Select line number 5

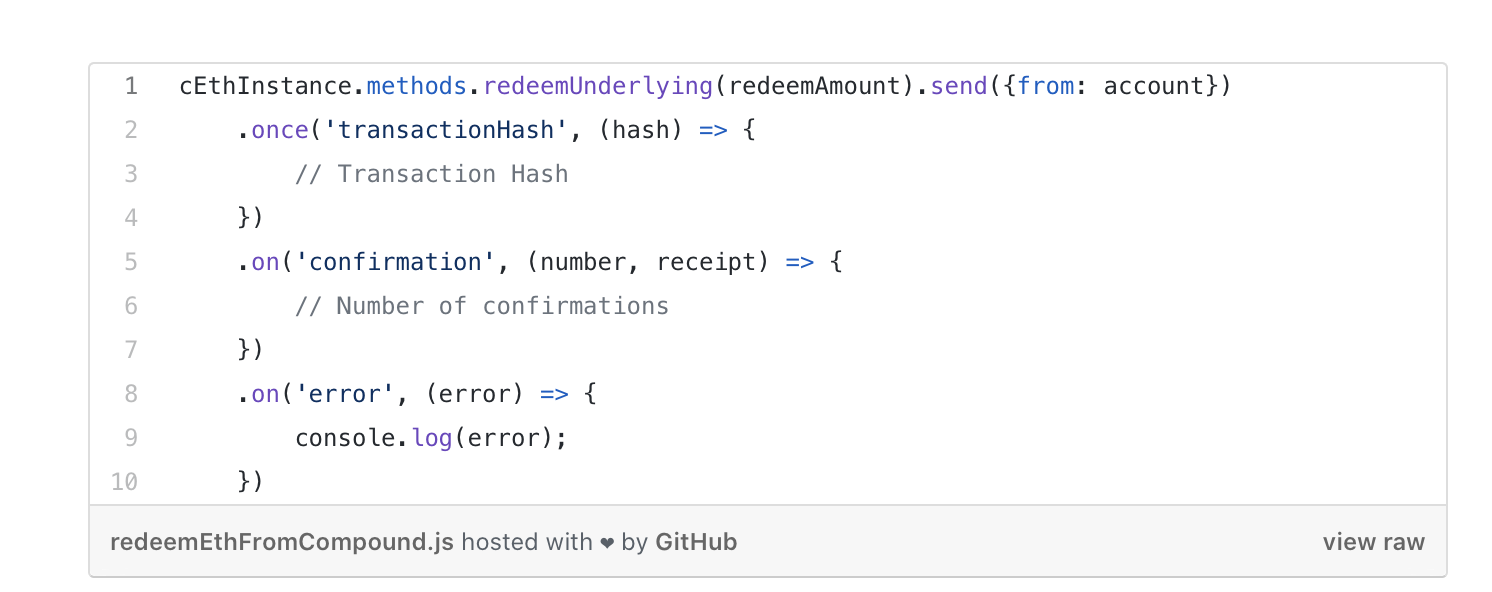131,262
